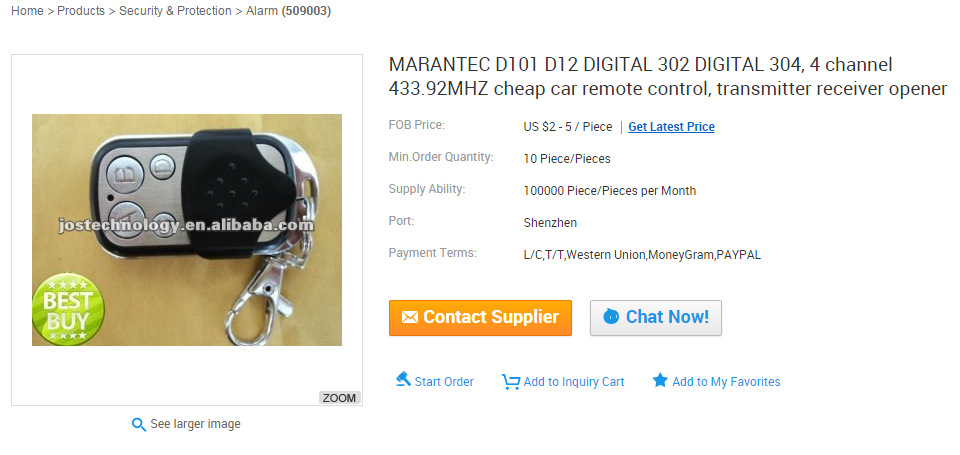Click the green Best Buy badge
Screen dimensions: 960x455
click(68, 308)
